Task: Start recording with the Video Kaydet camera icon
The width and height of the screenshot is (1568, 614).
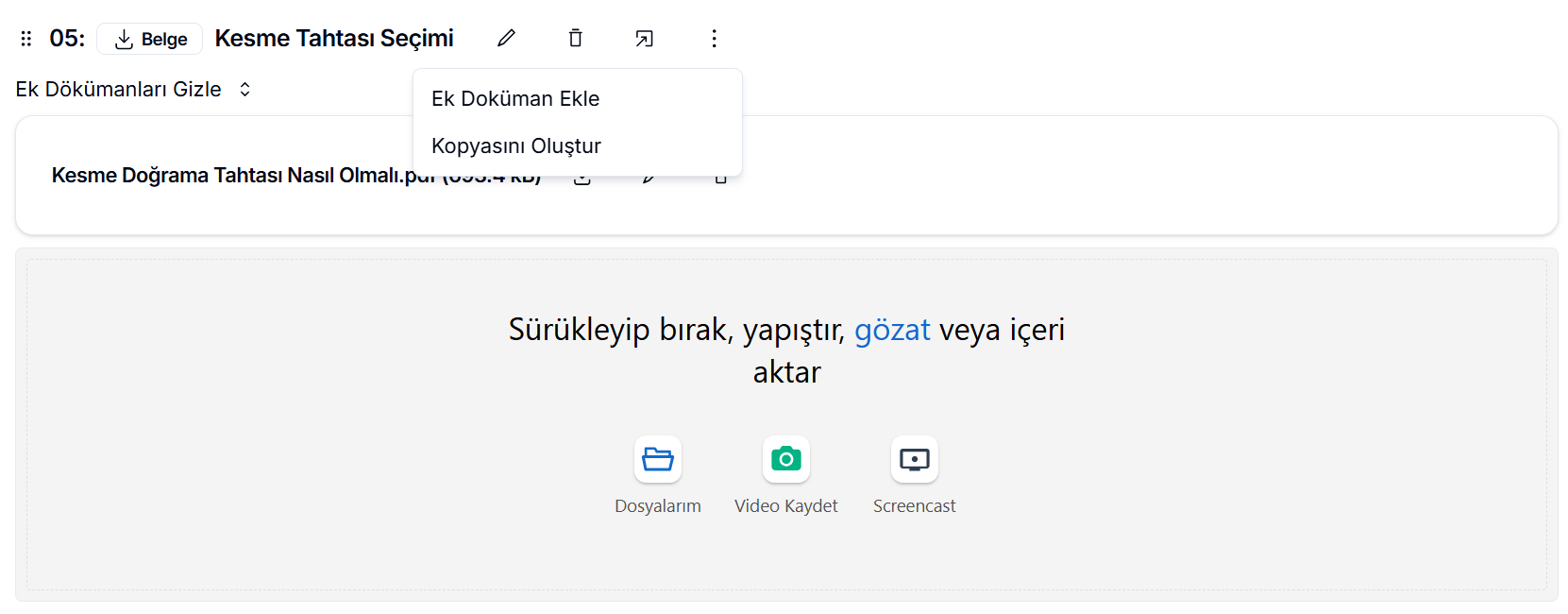Action: tap(786, 460)
